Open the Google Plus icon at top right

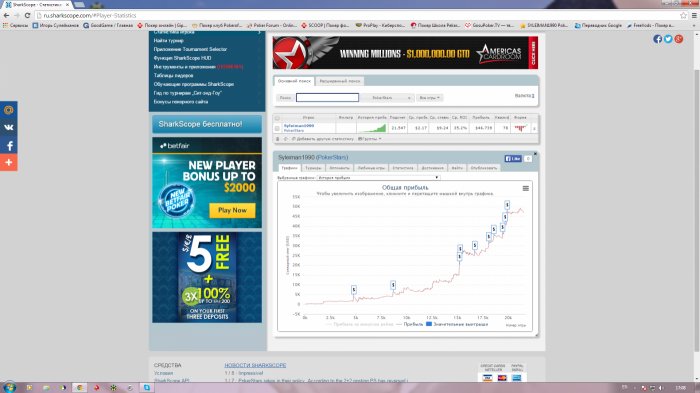(x=679, y=39)
